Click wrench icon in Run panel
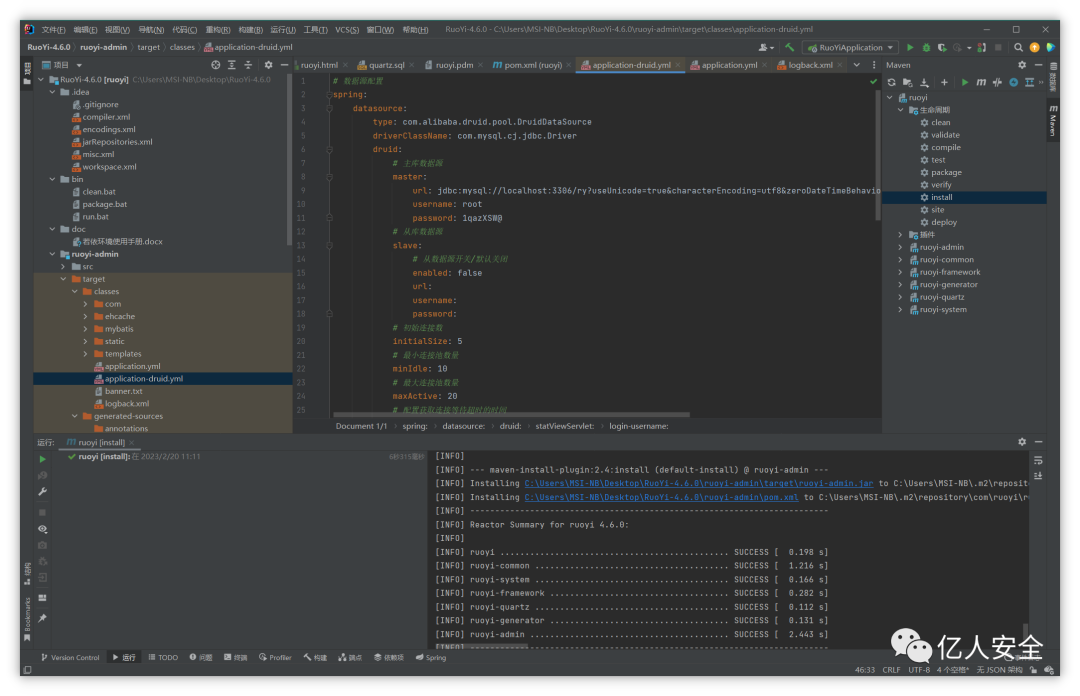Viewport: 1080px width, 696px height. tap(43, 492)
